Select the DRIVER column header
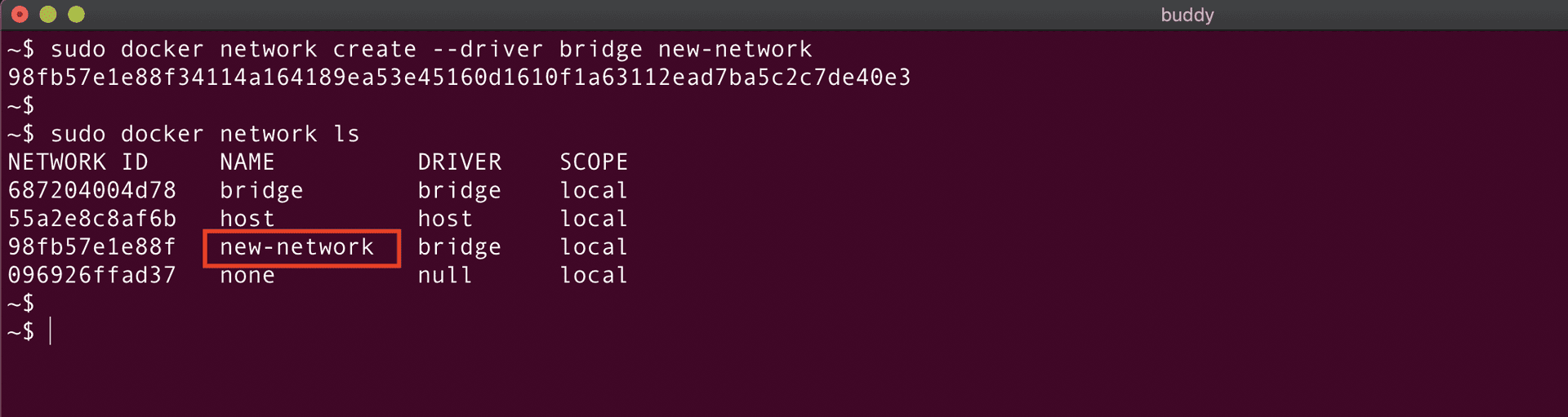1568x417 pixels. (x=459, y=162)
